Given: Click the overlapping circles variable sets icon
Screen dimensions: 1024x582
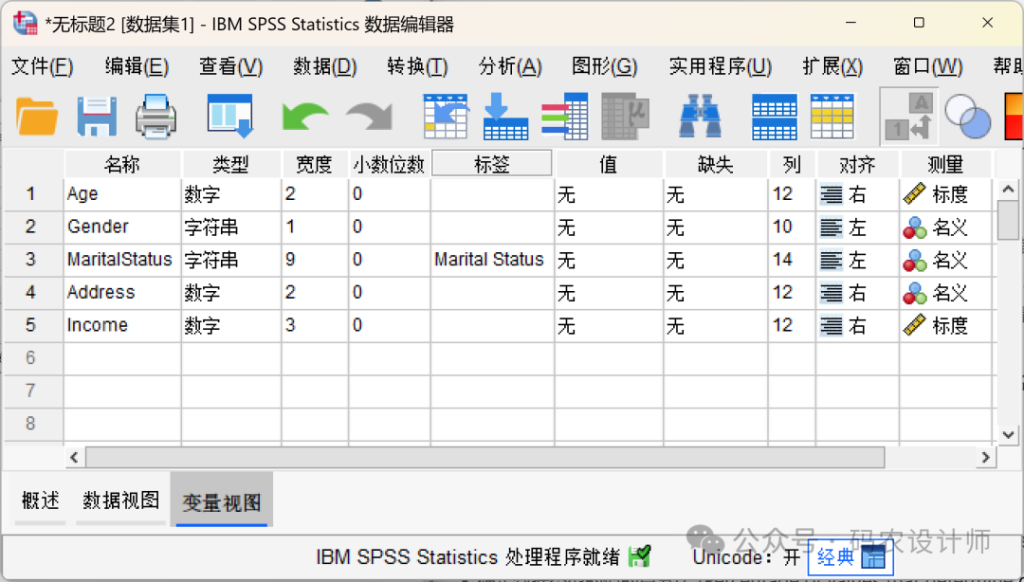Looking at the screenshot, I should click(966, 116).
